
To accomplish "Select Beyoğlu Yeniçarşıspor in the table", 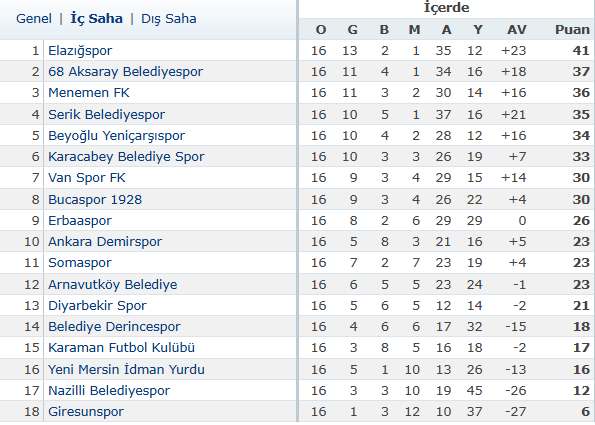I will click(x=116, y=135).
